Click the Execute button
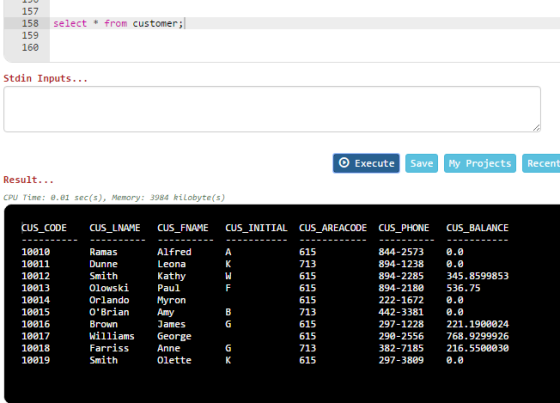The width and height of the screenshot is (560, 403). (366, 163)
